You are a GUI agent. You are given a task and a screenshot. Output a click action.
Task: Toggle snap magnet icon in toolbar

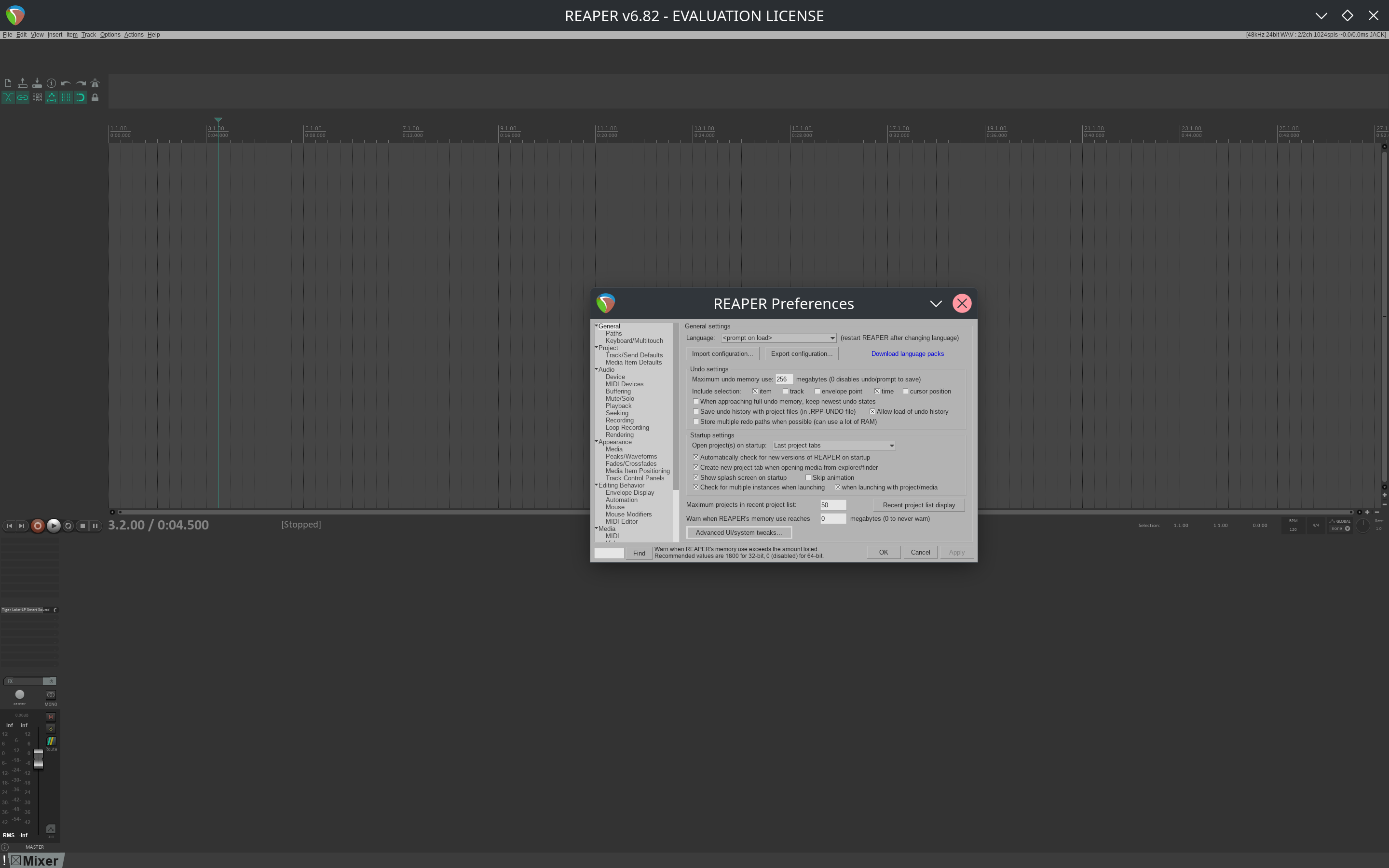pyautogui.click(x=81, y=97)
